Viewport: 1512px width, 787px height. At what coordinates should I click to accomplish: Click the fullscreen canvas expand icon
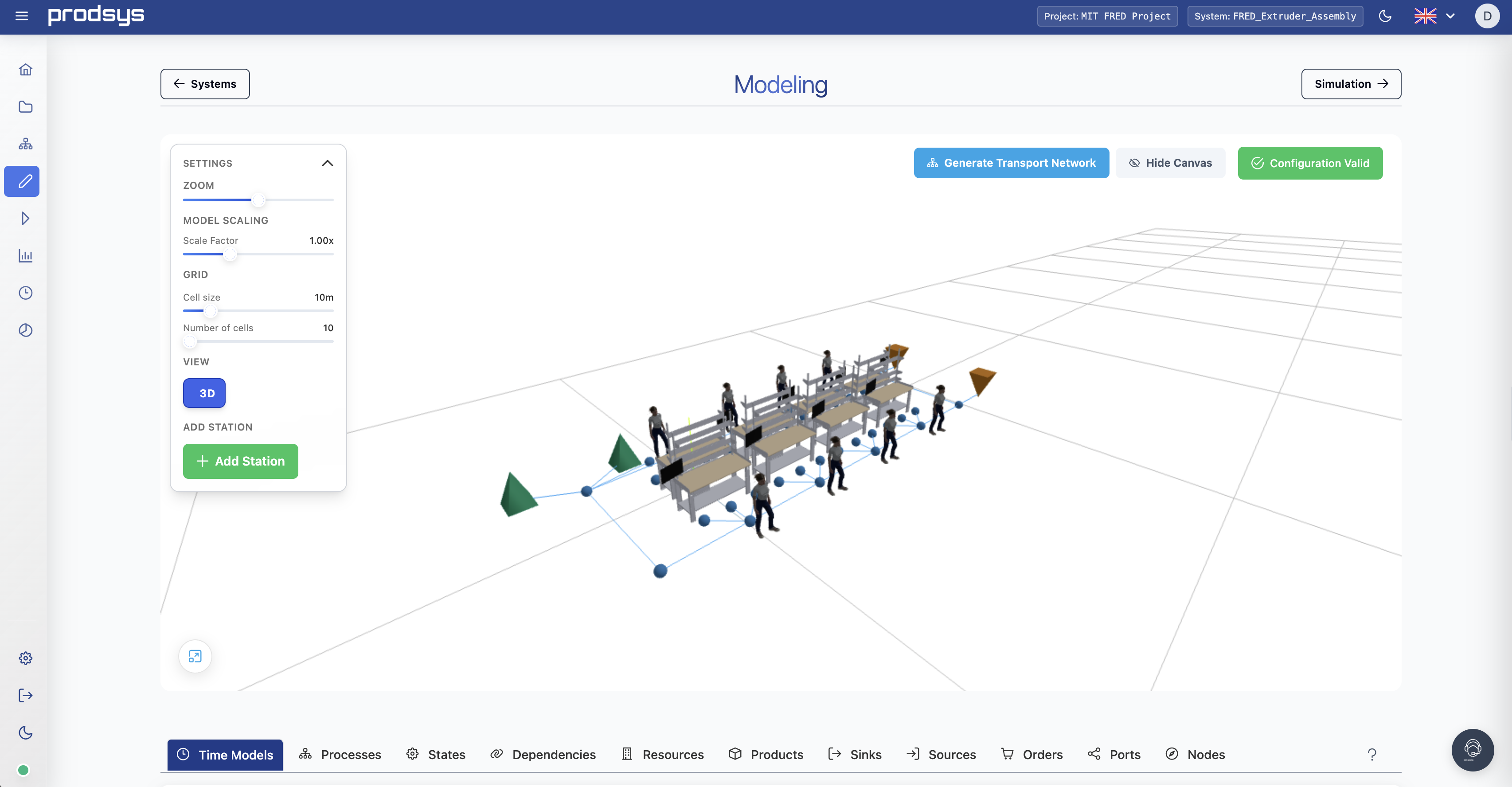coord(195,656)
